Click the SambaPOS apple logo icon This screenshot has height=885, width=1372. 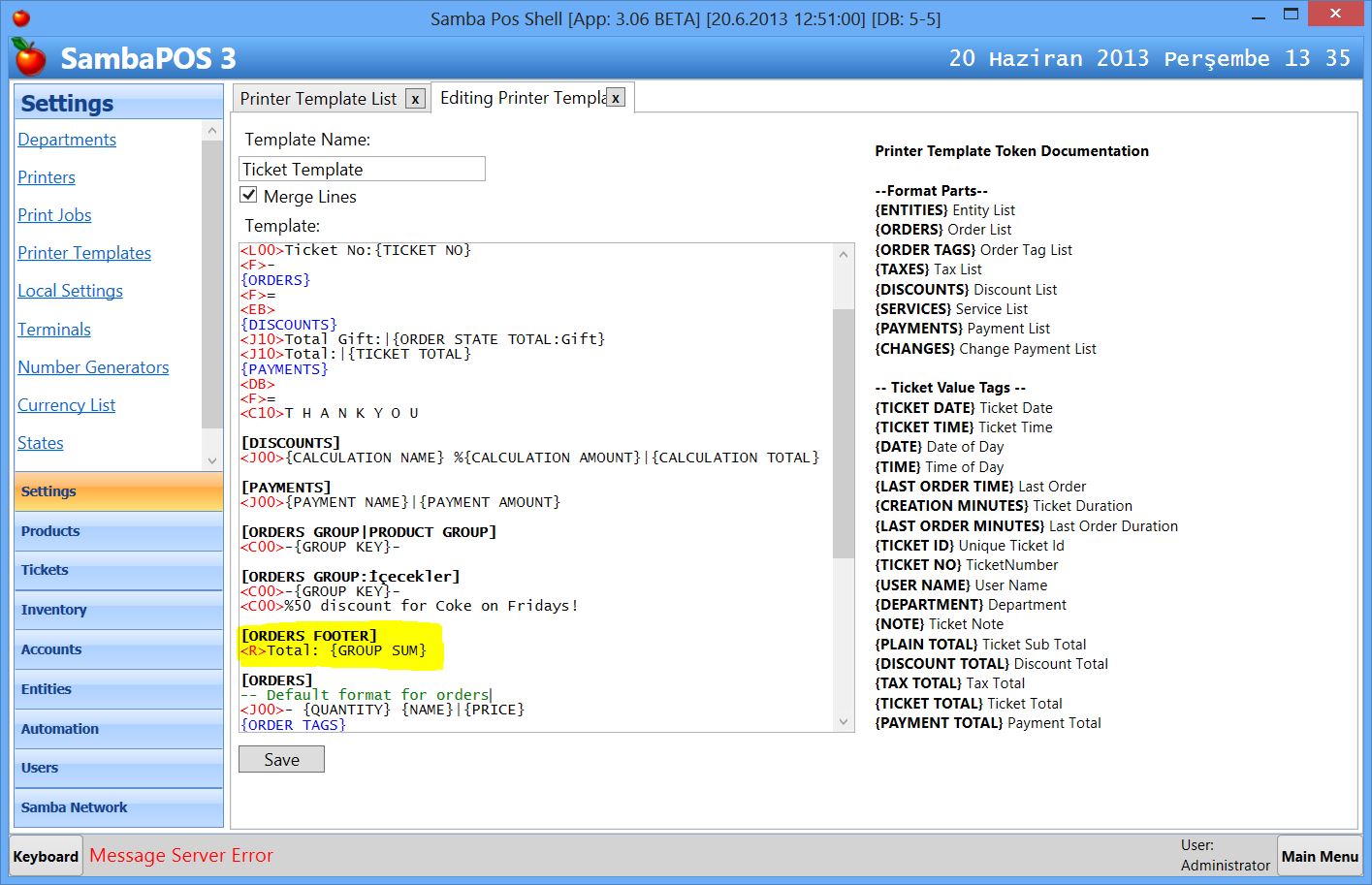pyautogui.click(x=30, y=58)
